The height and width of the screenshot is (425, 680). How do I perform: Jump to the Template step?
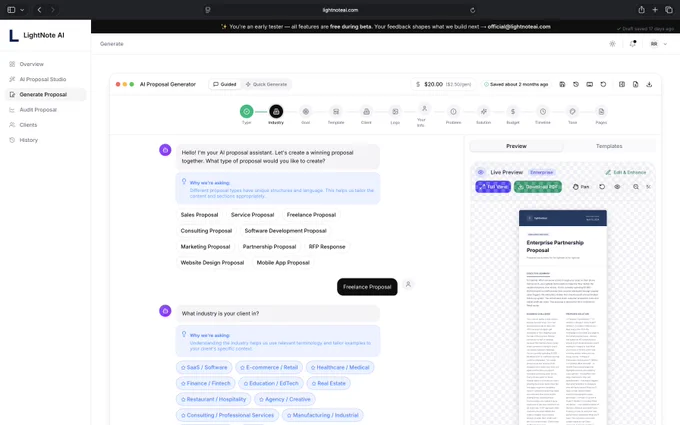(336, 111)
